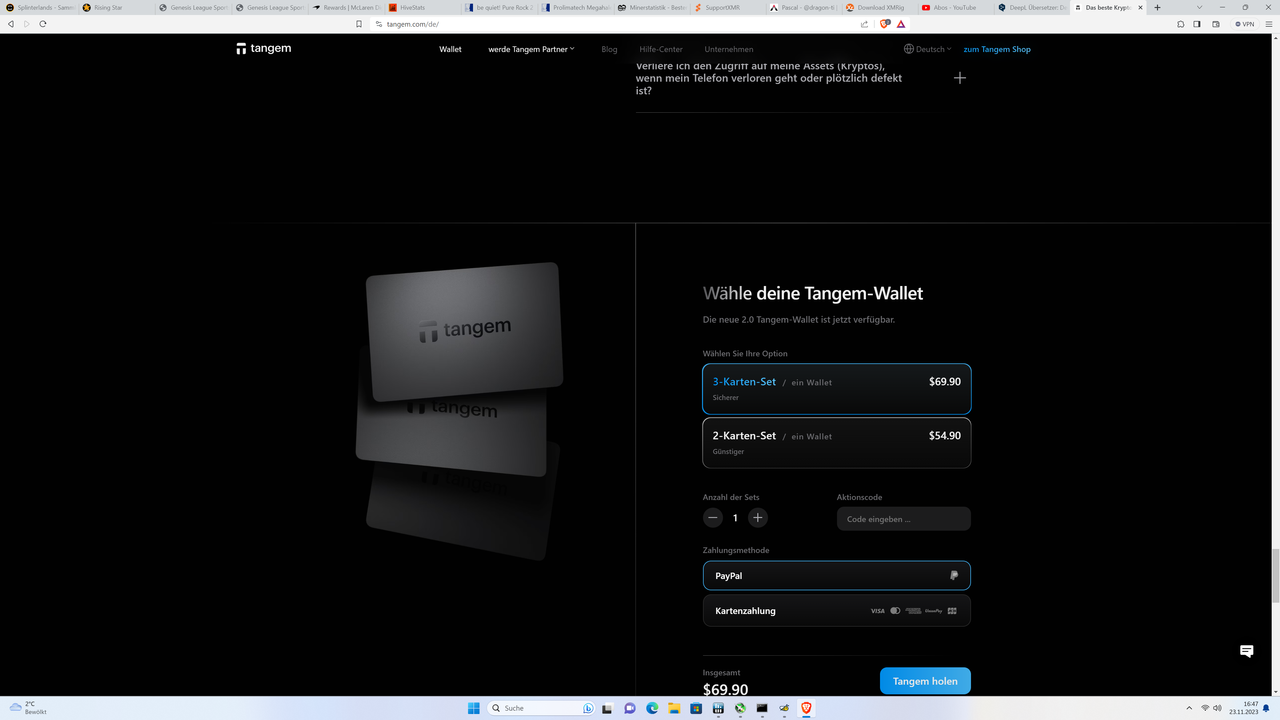Viewport: 1280px width, 720px height.
Task: Select the 2-Karten-Set option
Action: [x=837, y=442]
